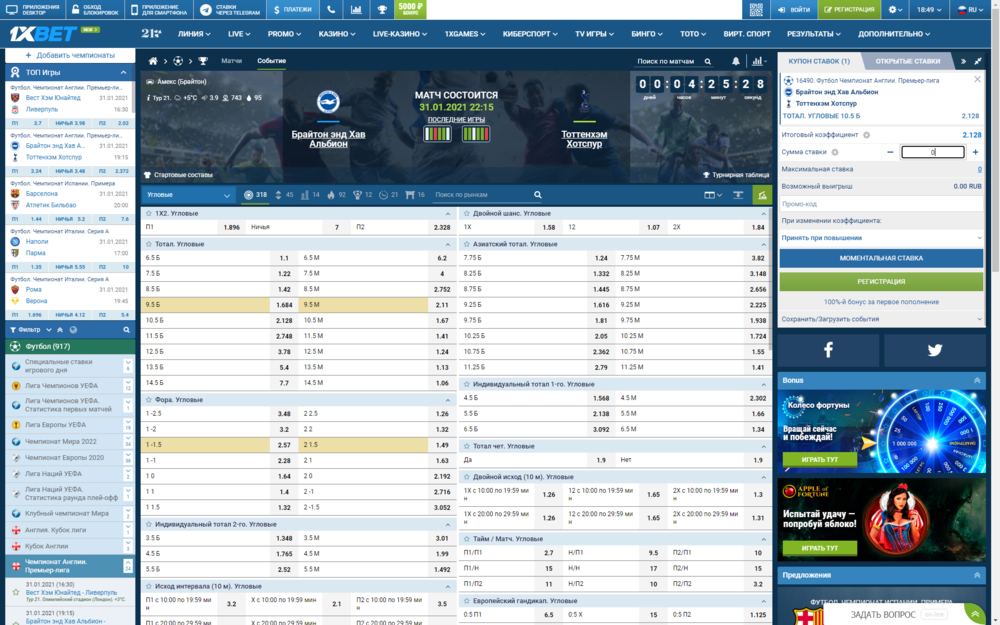Favorite the Тайм / Матч. Угловые market star

[467, 539]
